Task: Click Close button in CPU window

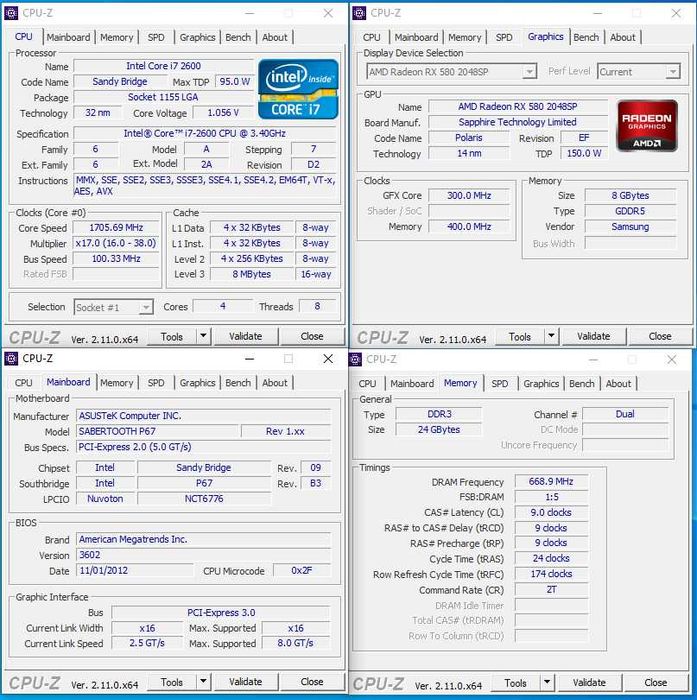Action: click(312, 336)
